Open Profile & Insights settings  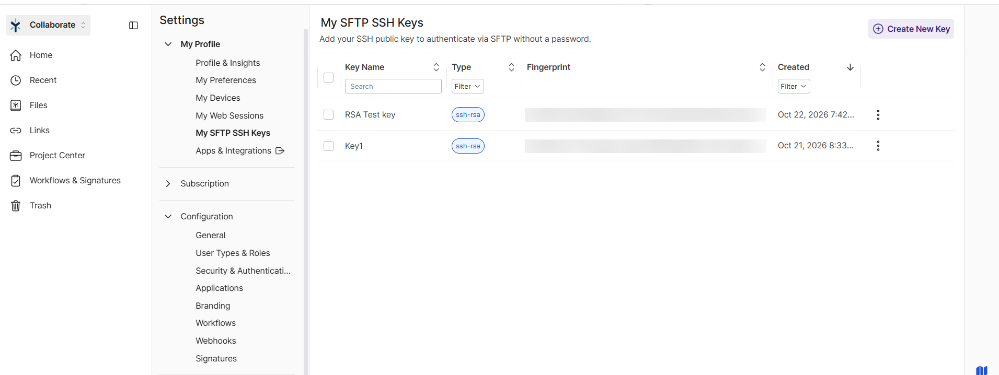227,63
